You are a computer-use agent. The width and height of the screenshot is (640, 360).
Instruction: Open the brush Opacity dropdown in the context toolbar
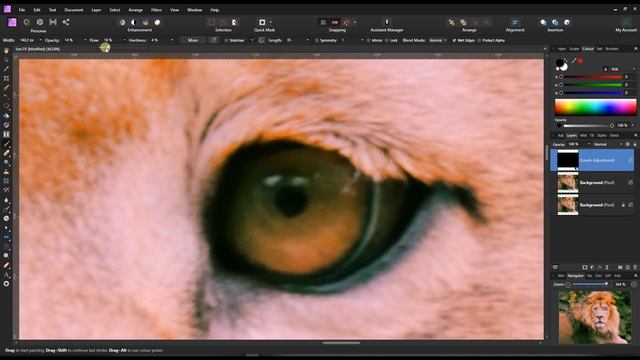85,40
